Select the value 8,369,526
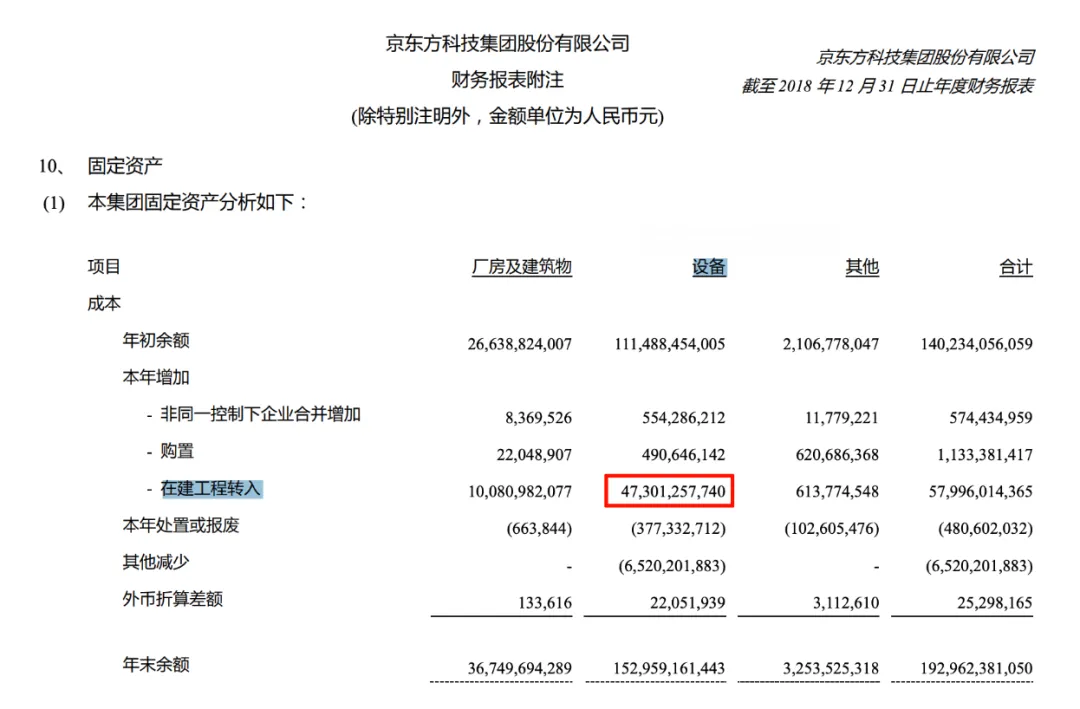The height and width of the screenshot is (709, 1080). click(538, 418)
